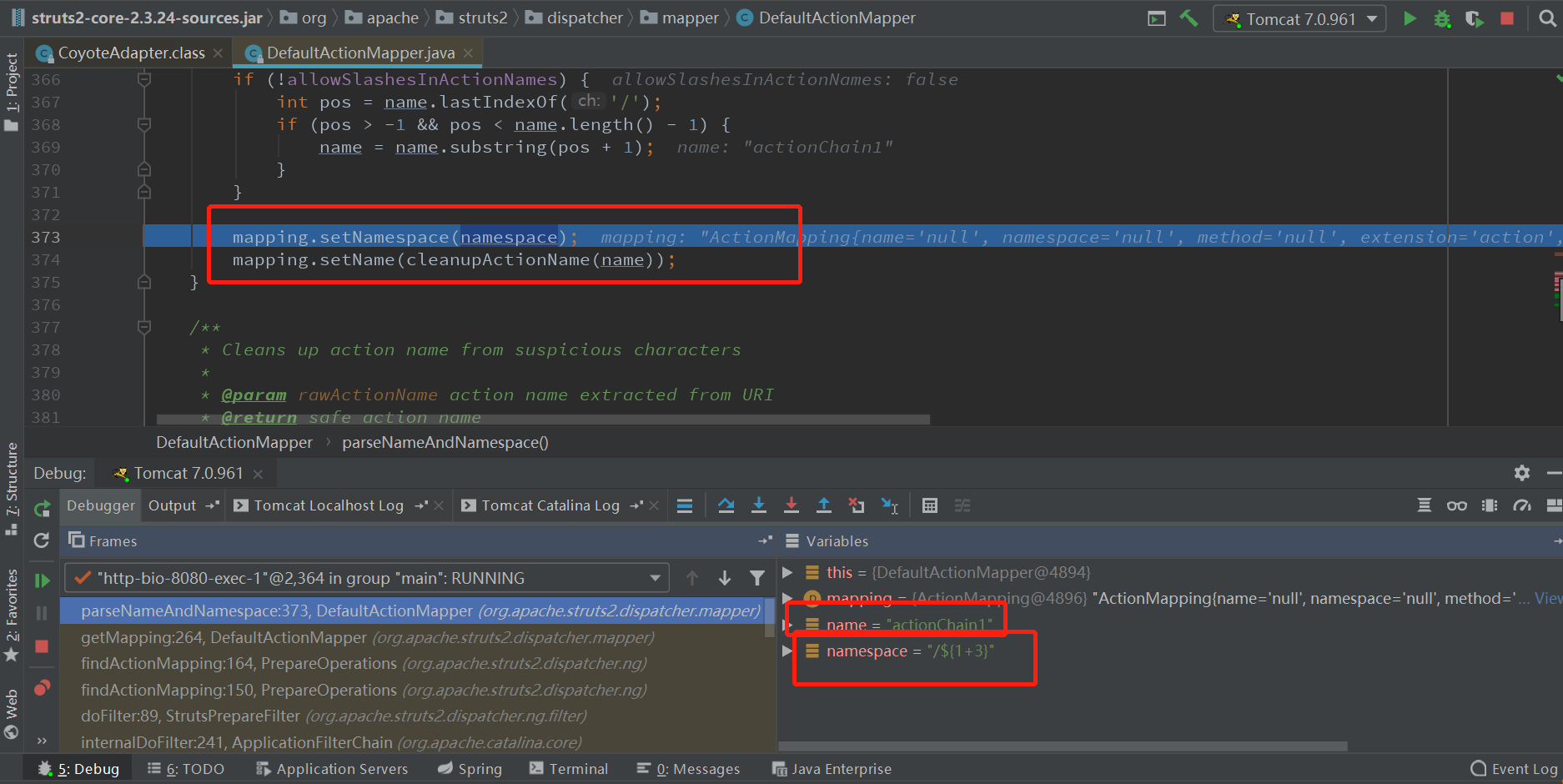The width and height of the screenshot is (1563, 784).
Task: Open the Java Enterprise tool window
Action: pos(832,768)
